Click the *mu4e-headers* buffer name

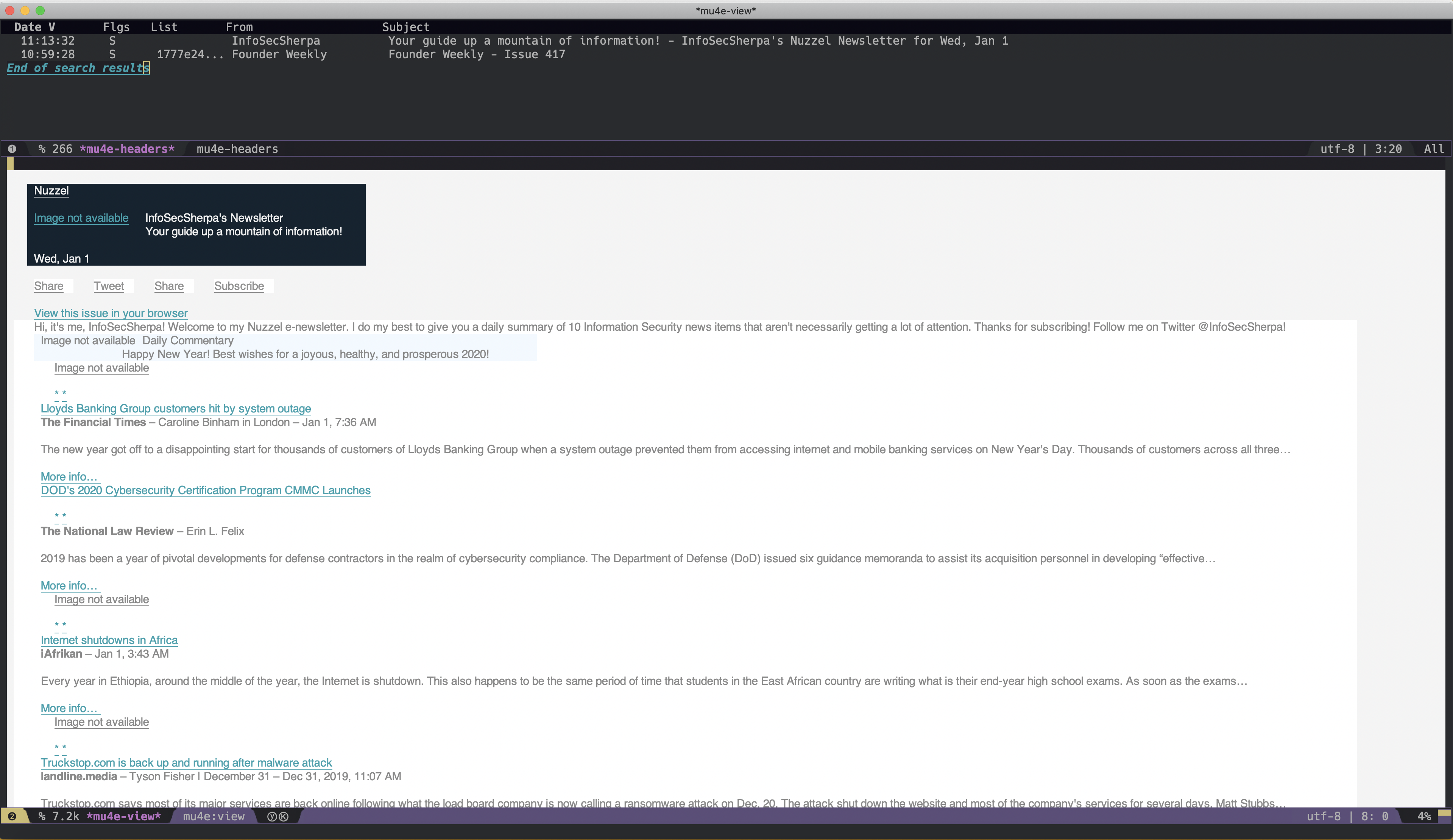127,149
